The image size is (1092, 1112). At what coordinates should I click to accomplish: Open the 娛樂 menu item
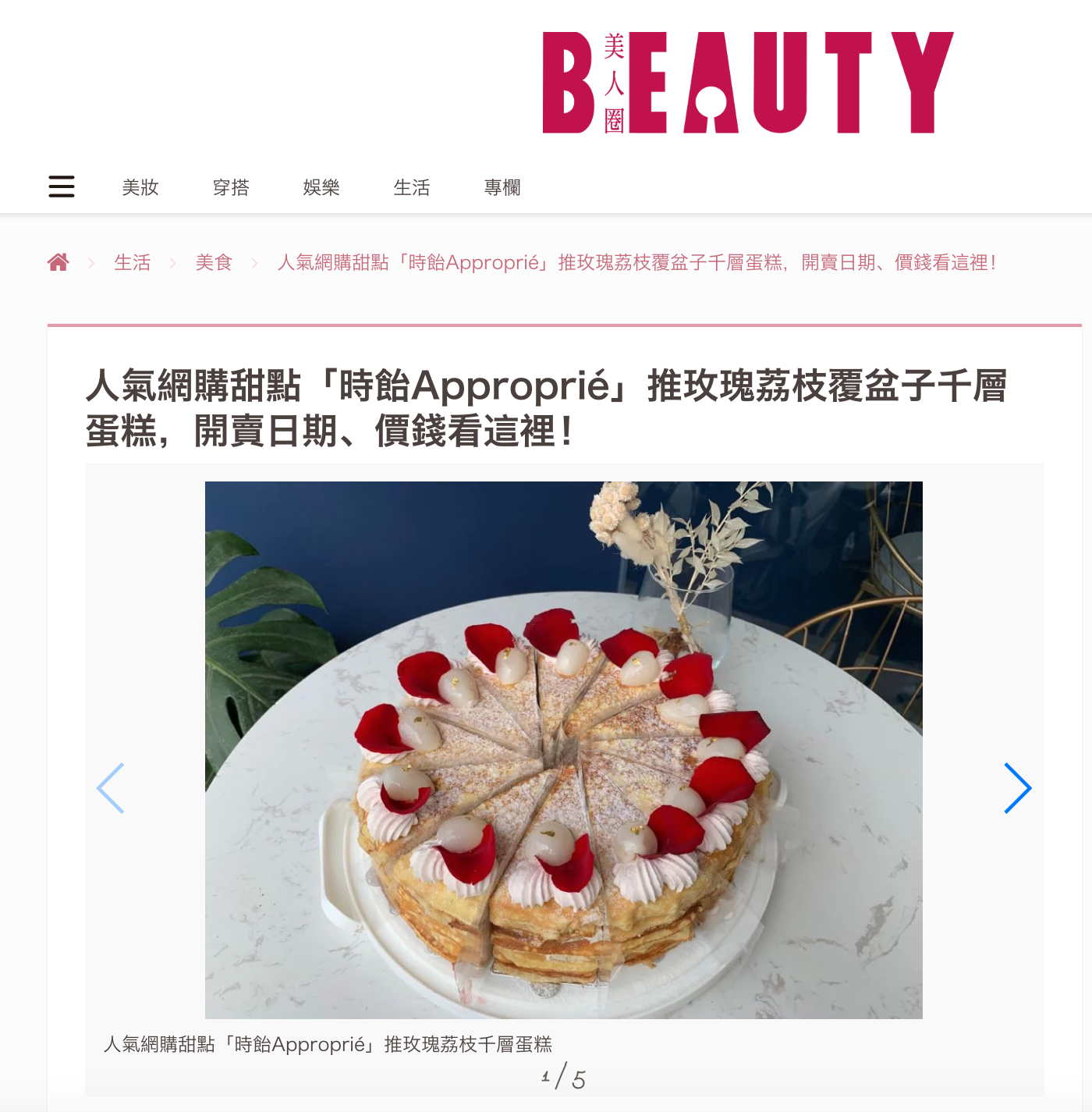click(x=321, y=187)
